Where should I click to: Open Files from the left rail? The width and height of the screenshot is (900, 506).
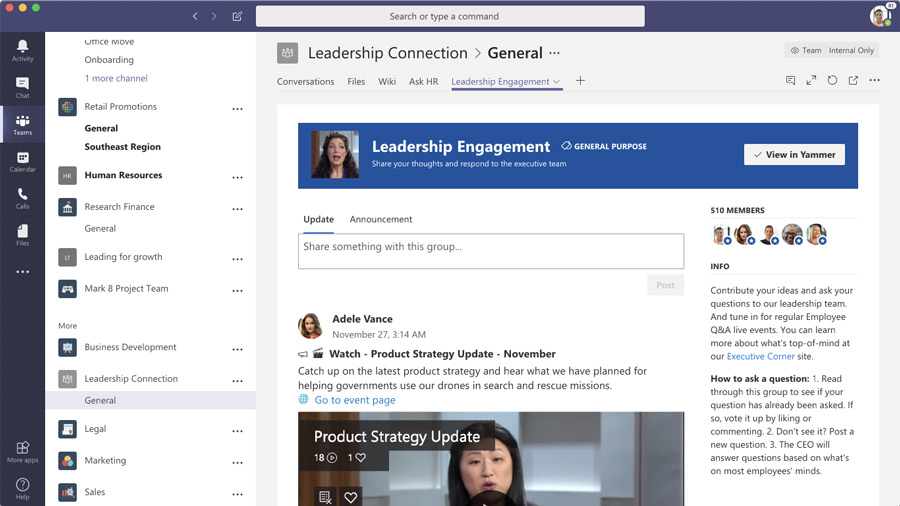(x=22, y=235)
